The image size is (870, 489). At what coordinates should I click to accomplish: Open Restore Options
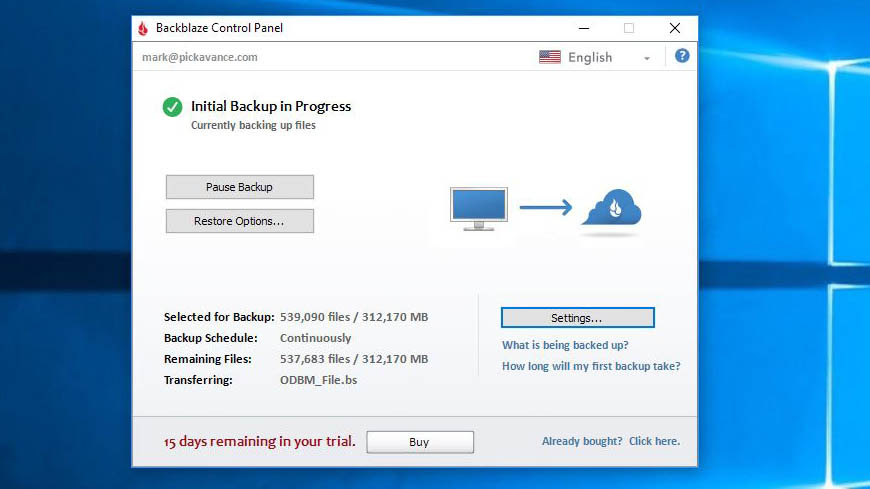tap(240, 221)
